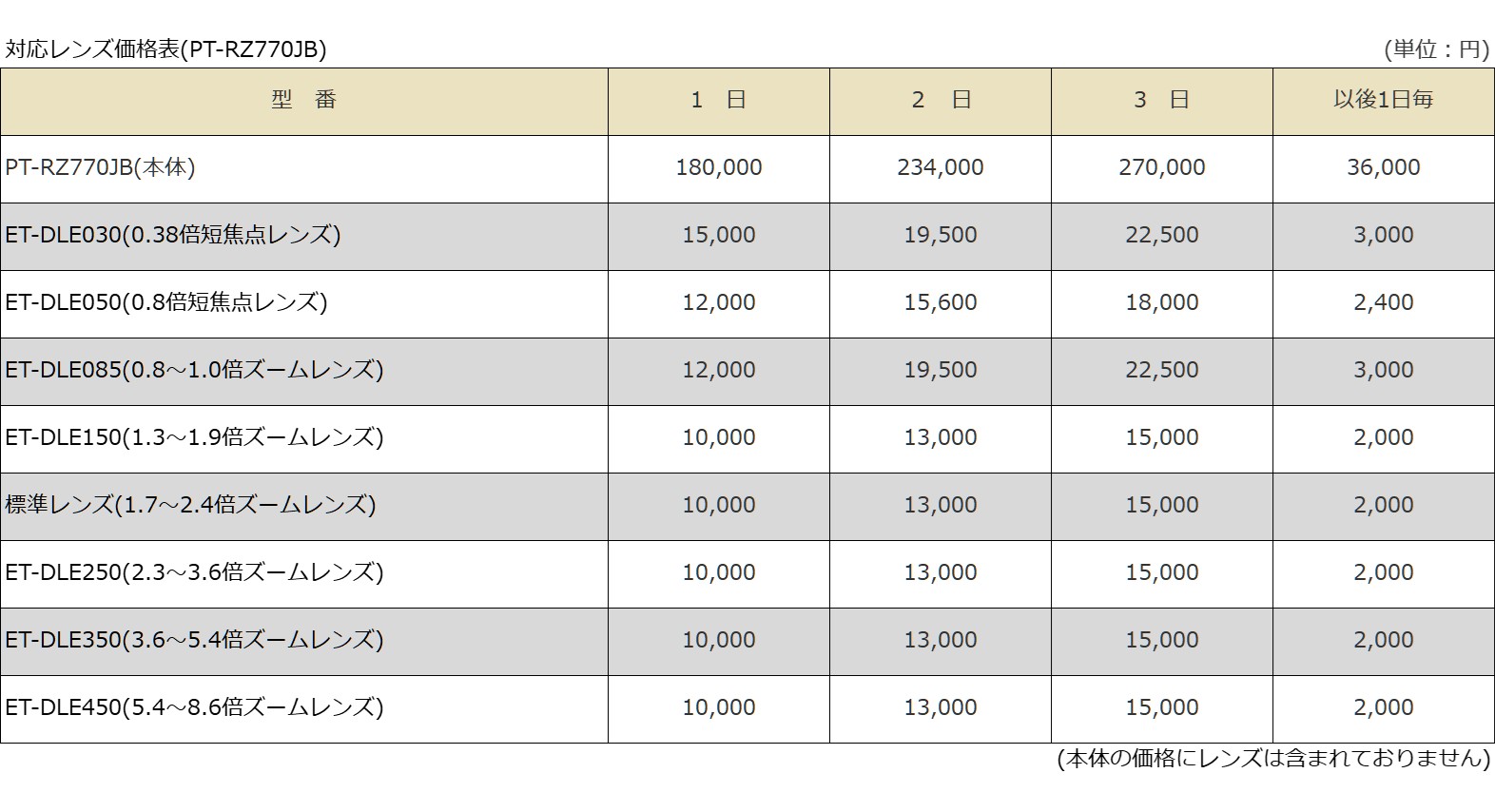1495x812 pixels.
Task: Select the 270,000 three-day price cell
Action: 1162,168
